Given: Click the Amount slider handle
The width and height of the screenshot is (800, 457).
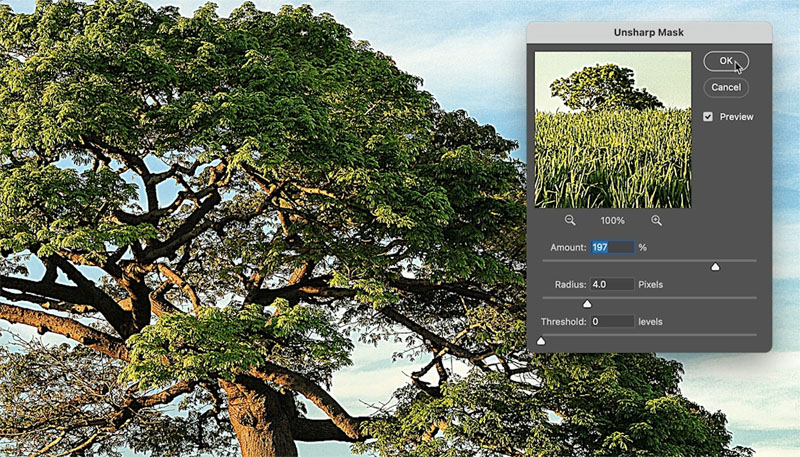Looking at the screenshot, I should point(715,267).
